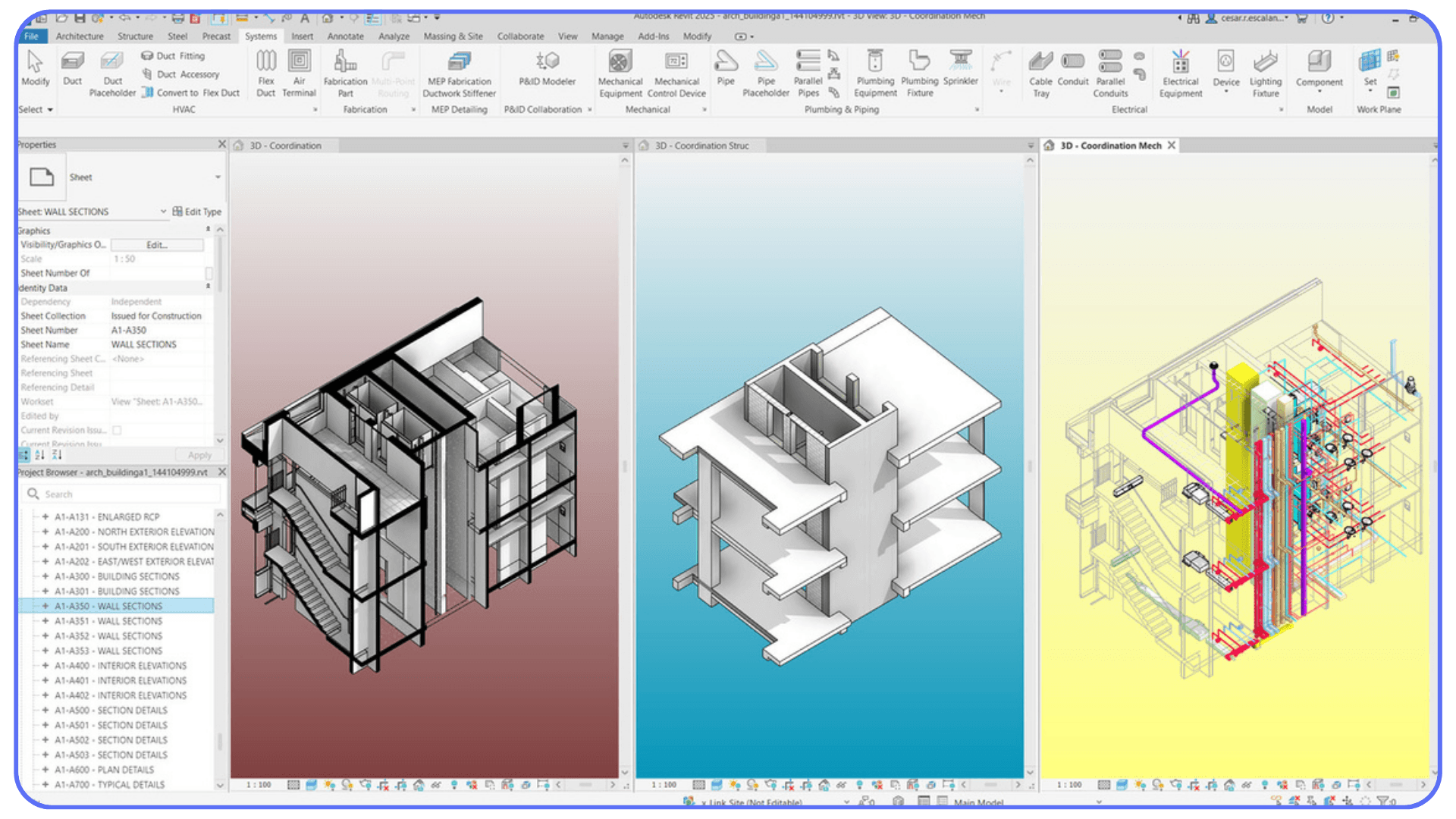Image resolution: width=1456 pixels, height=819 pixels.
Task: Toggle the Current Revision Issued checkbox
Action: 118,430
